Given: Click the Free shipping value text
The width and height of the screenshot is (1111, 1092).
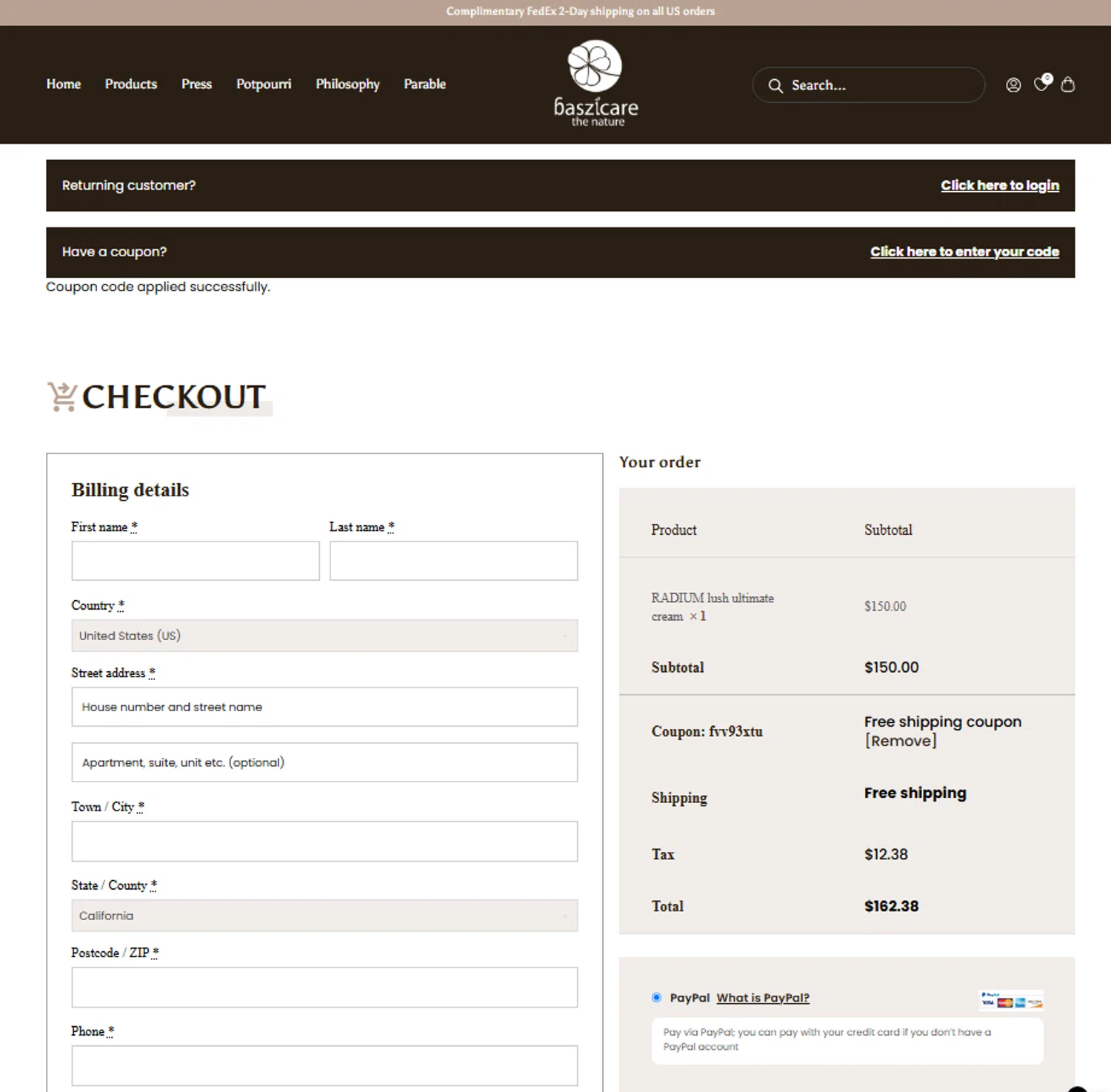Looking at the screenshot, I should 915,793.
